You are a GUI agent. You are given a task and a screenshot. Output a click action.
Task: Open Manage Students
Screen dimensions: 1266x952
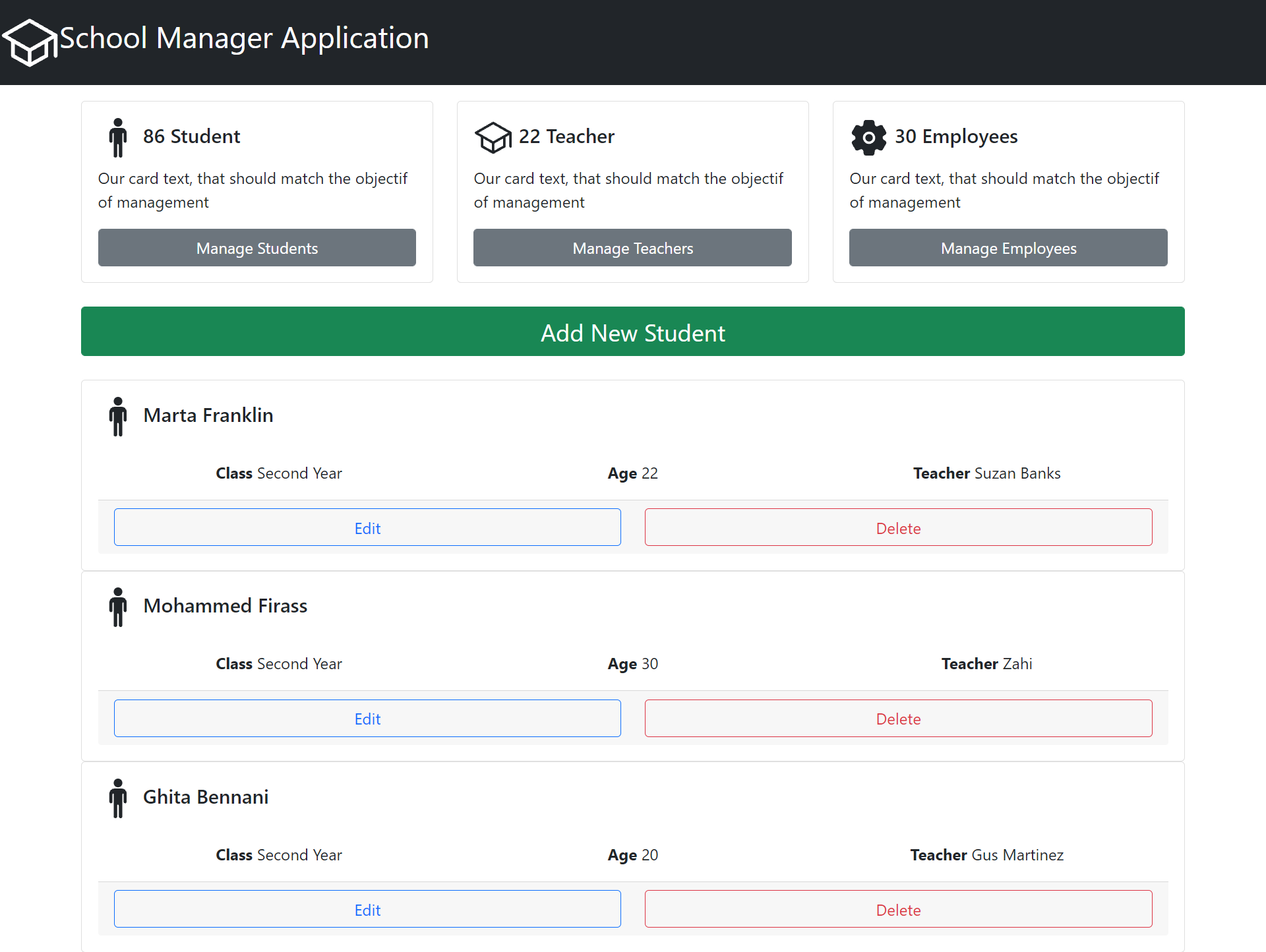coord(256,248)
